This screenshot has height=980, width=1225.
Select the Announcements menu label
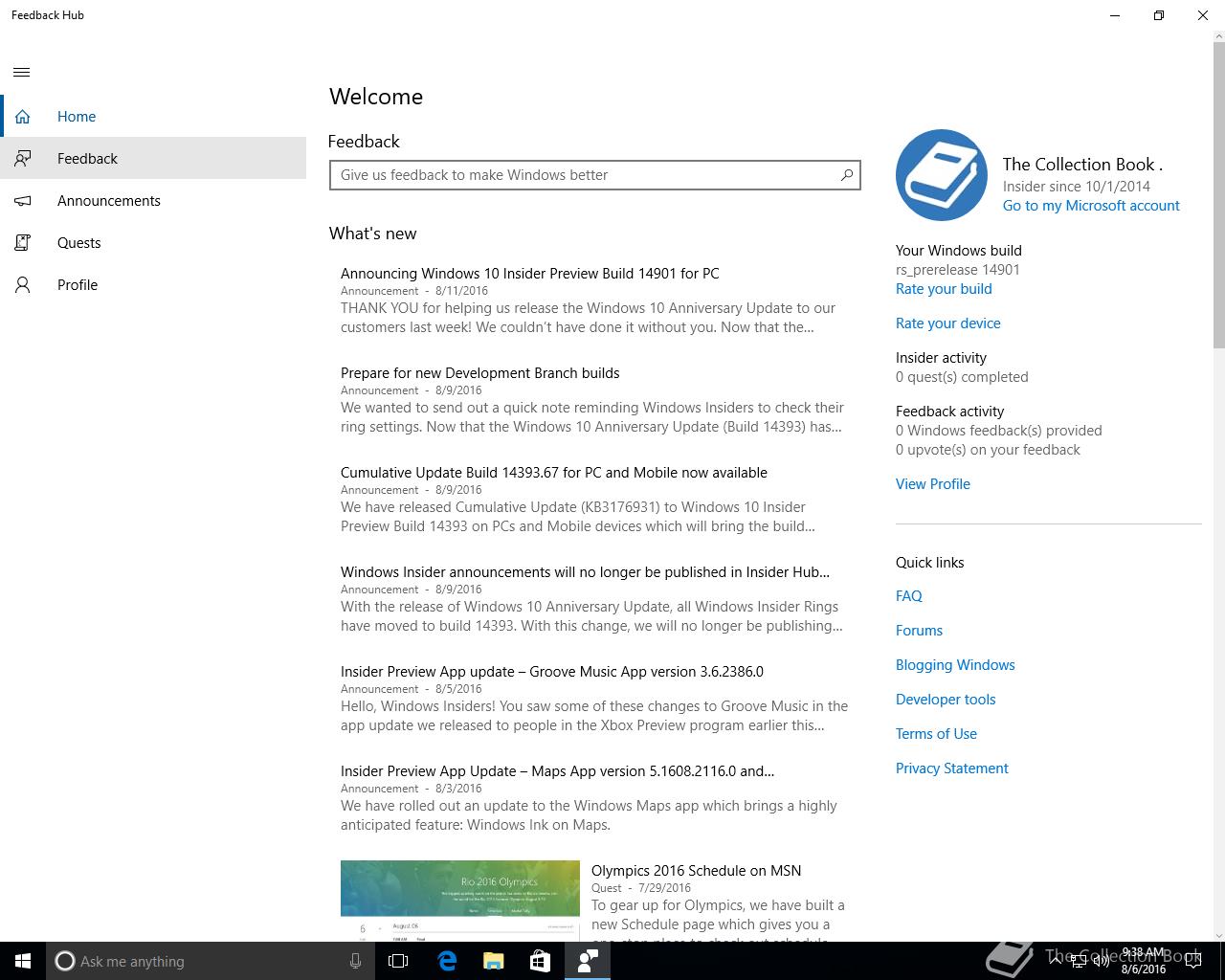point(109,201)
